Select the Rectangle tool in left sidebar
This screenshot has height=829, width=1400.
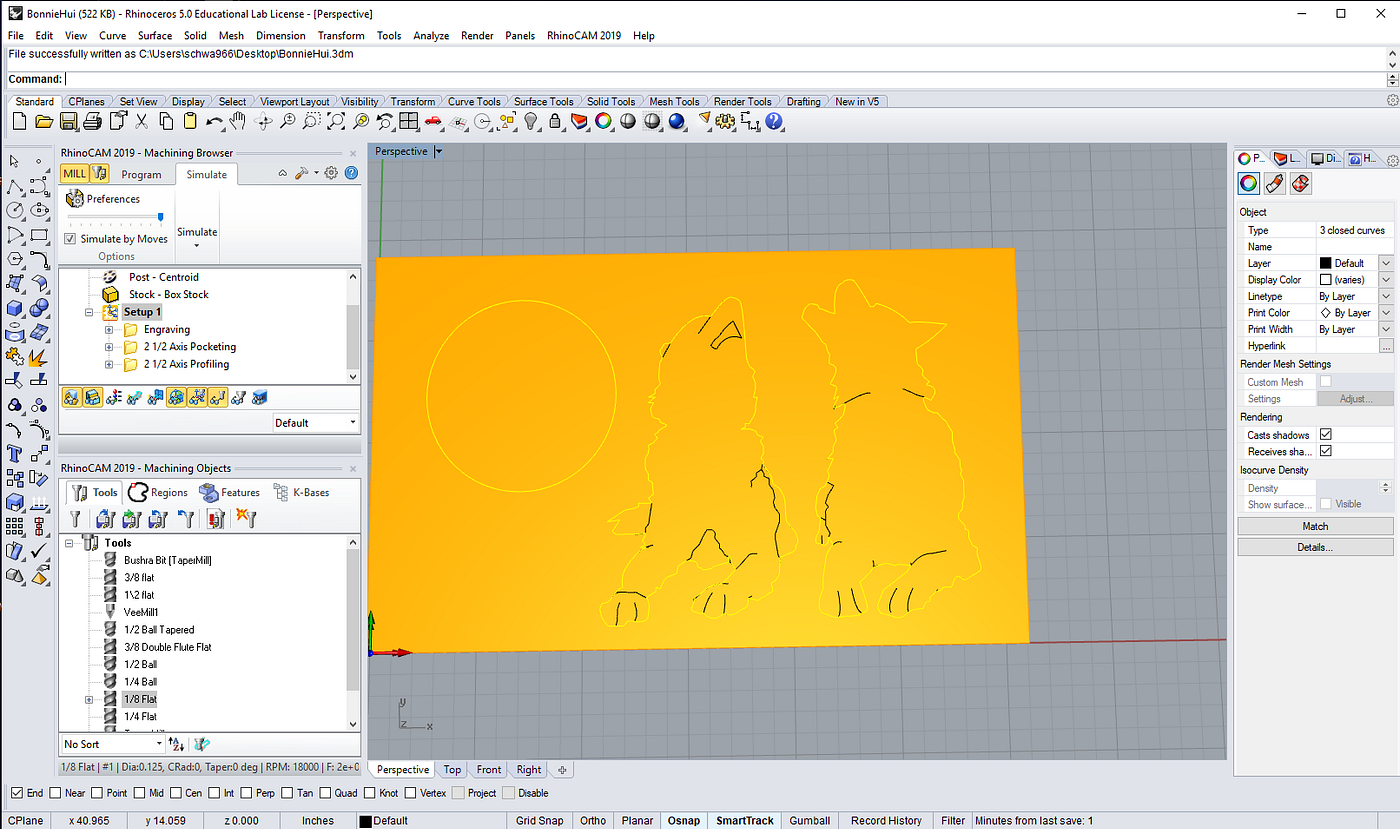[39, 236]
